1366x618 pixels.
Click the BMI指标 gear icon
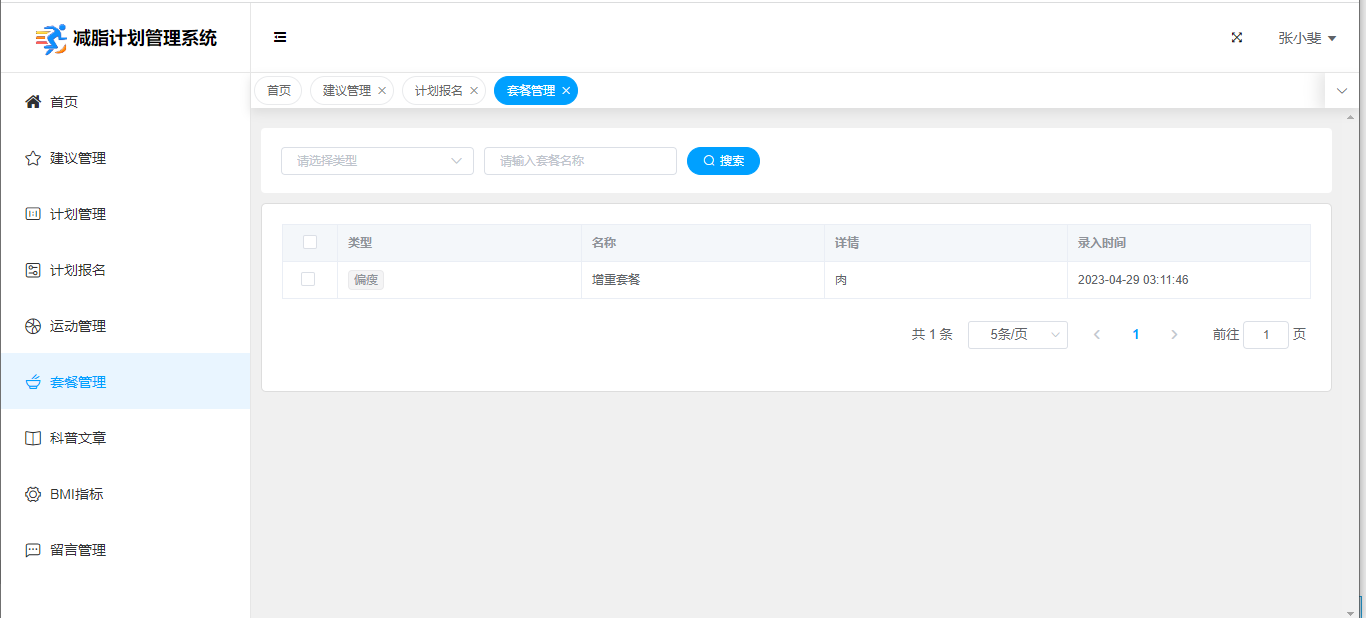tap(33, 494)
